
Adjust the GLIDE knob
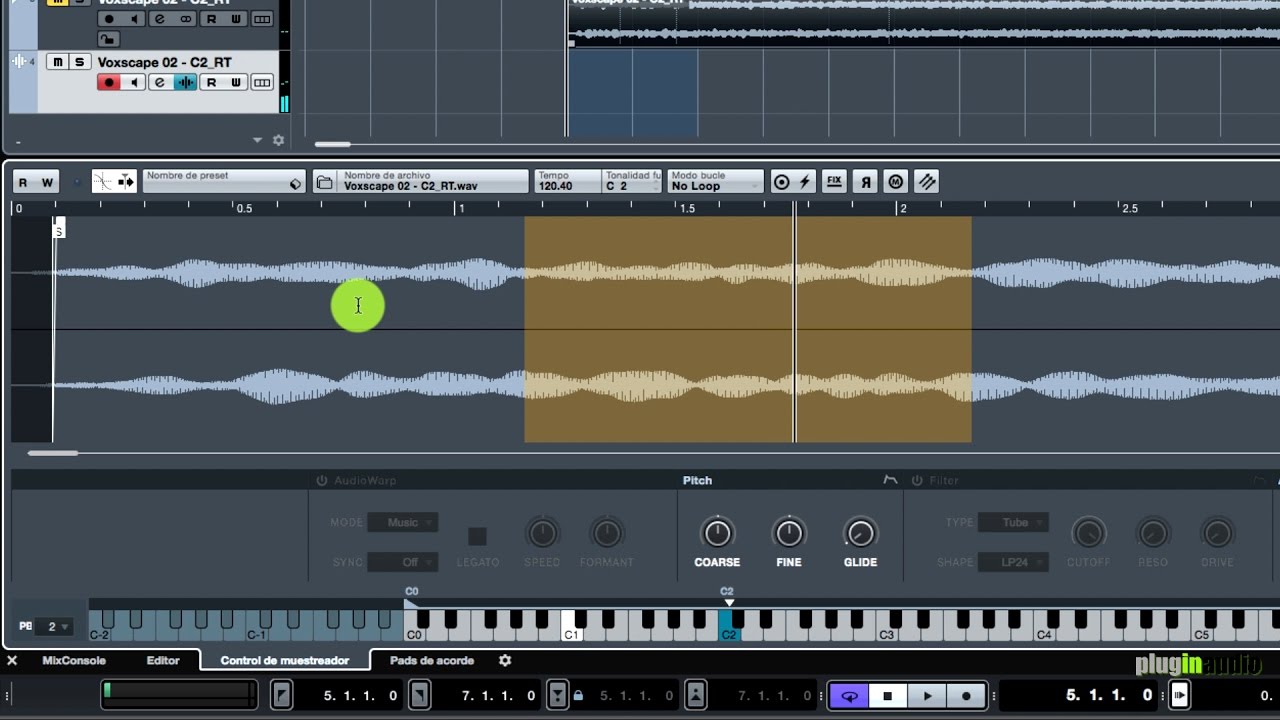click(860, 533)
